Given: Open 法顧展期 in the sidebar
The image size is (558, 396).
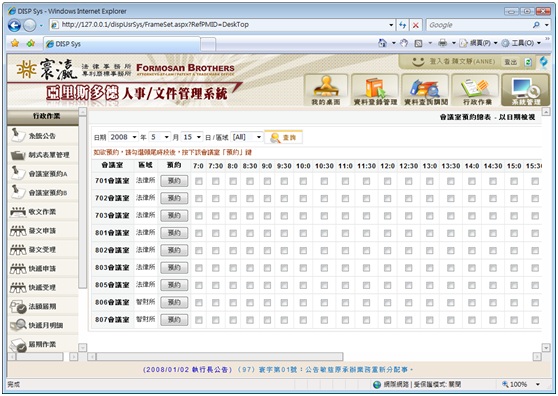Looking at the screenshot, I should coord(42,306).
